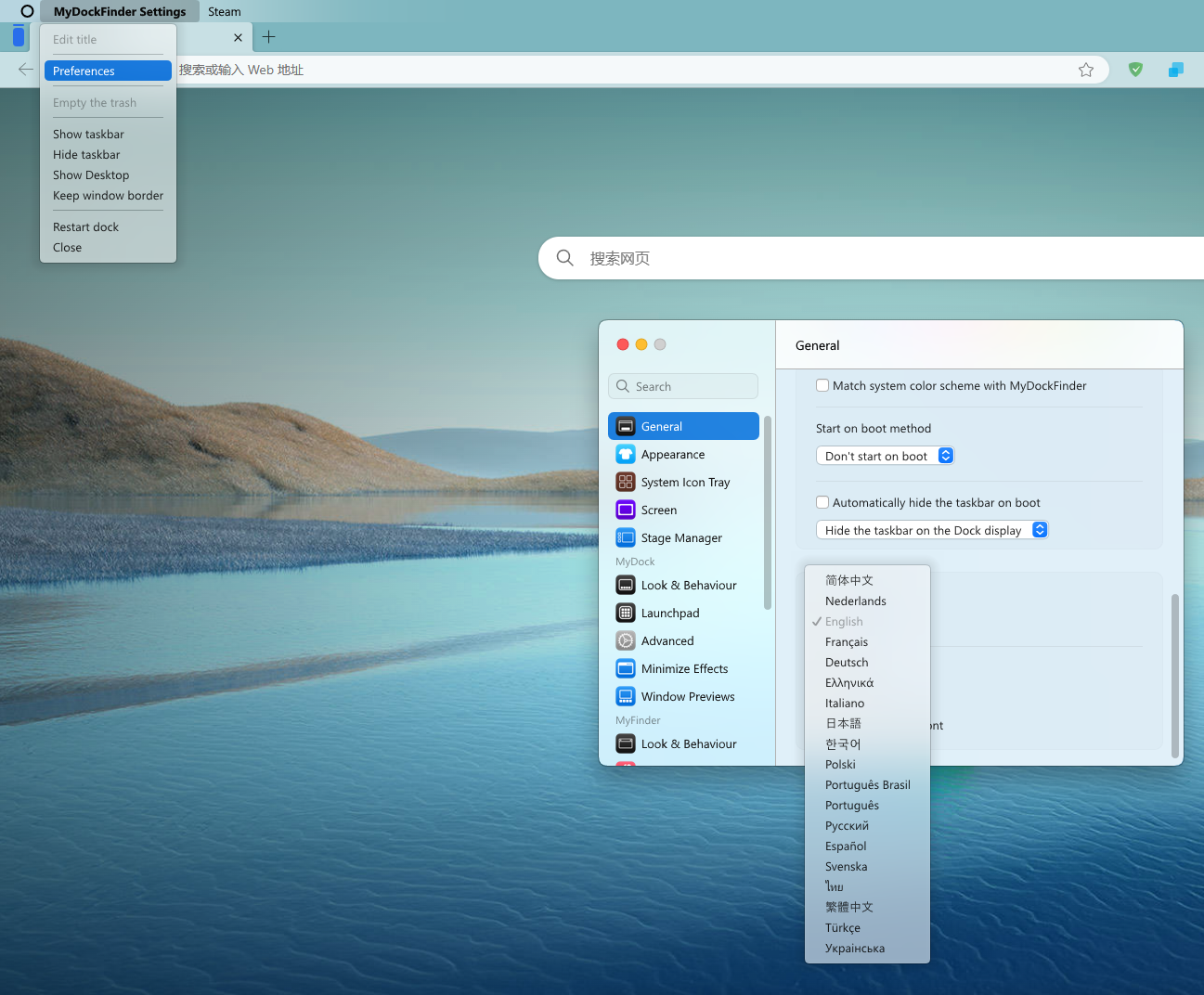Open the Start on boot method dropdown
The width and height of the screenshot is (1204, 995).
click(886, 456)
